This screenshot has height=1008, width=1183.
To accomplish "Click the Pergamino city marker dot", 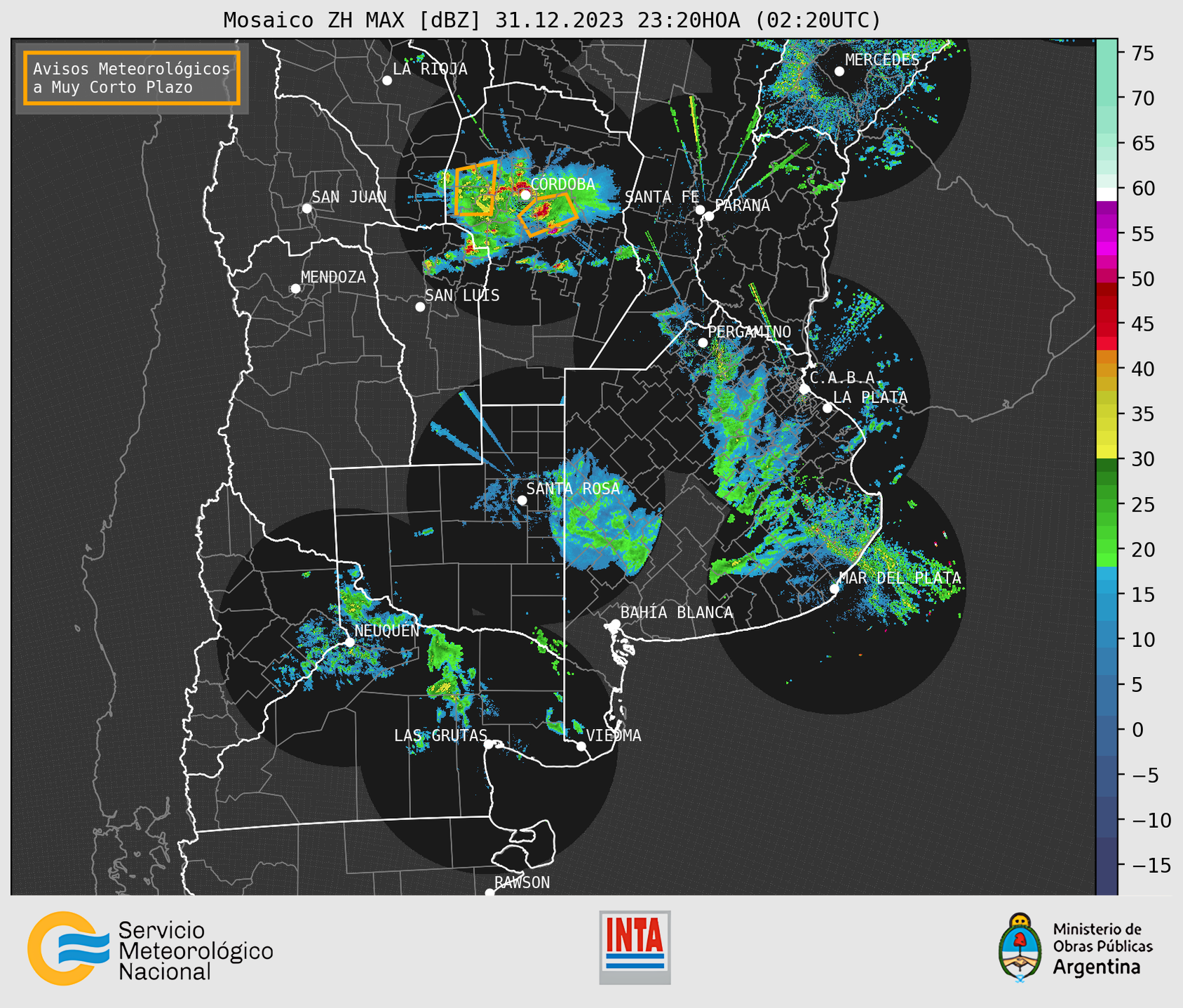I will click(x=703, y=343).
